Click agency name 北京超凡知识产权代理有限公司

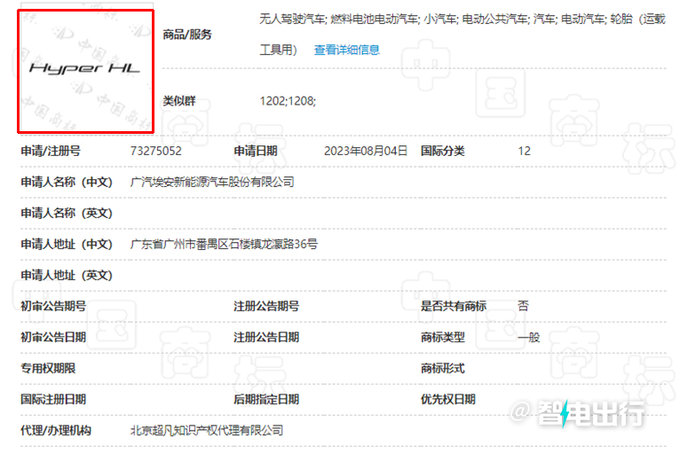[207, 430]
